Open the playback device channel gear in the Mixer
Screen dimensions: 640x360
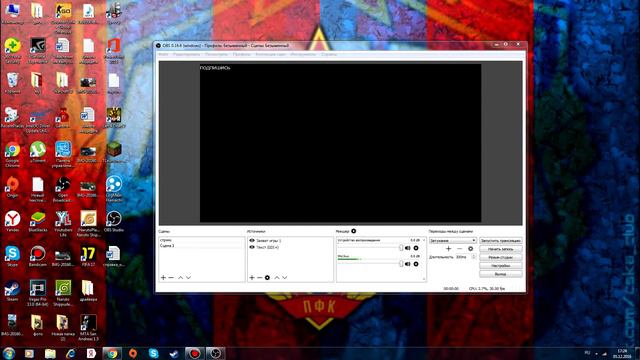pyautogui.click(x=416, y=248)
